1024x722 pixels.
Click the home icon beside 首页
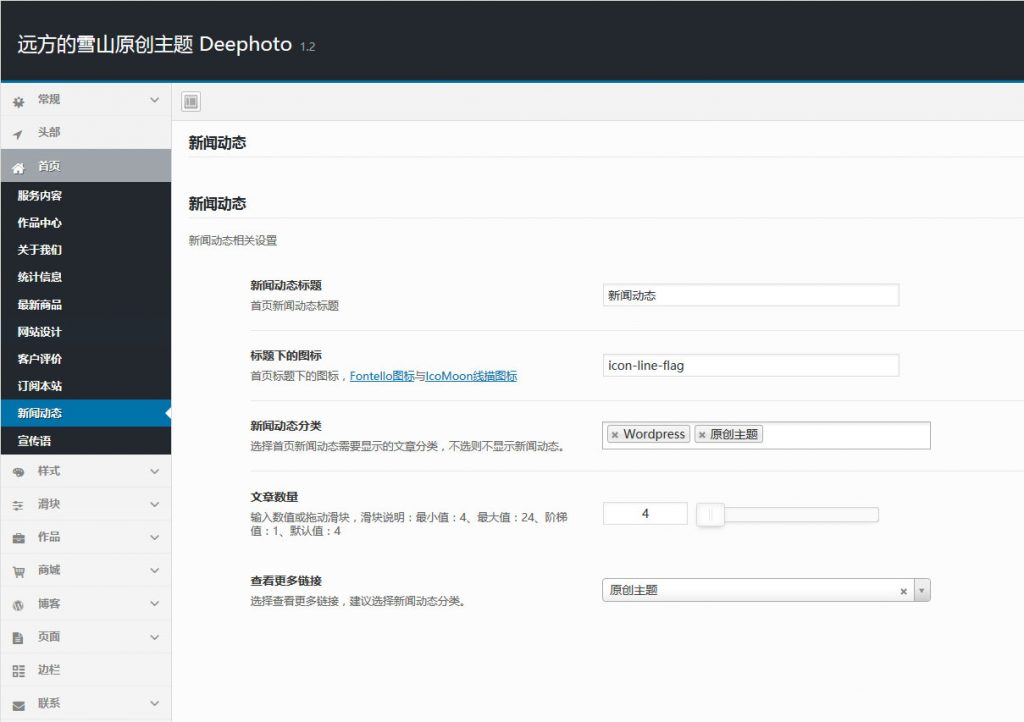[17, 166]
